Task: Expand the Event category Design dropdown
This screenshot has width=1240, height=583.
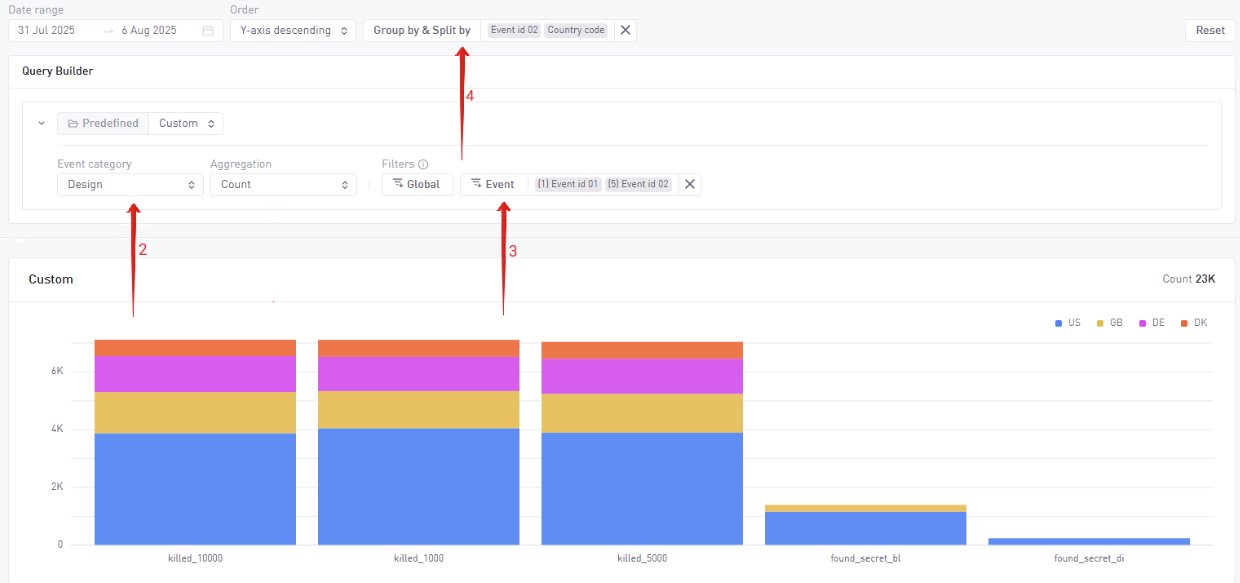Action: [130, 184]
